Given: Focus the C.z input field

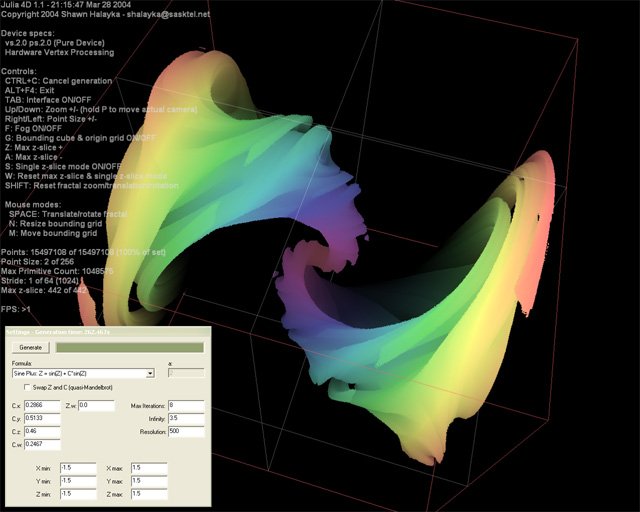Looking at the screenshot, I should 43,431.
